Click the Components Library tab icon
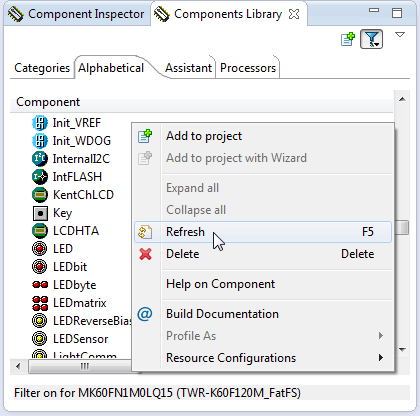The image size is (420, 416). coord(161,14)
